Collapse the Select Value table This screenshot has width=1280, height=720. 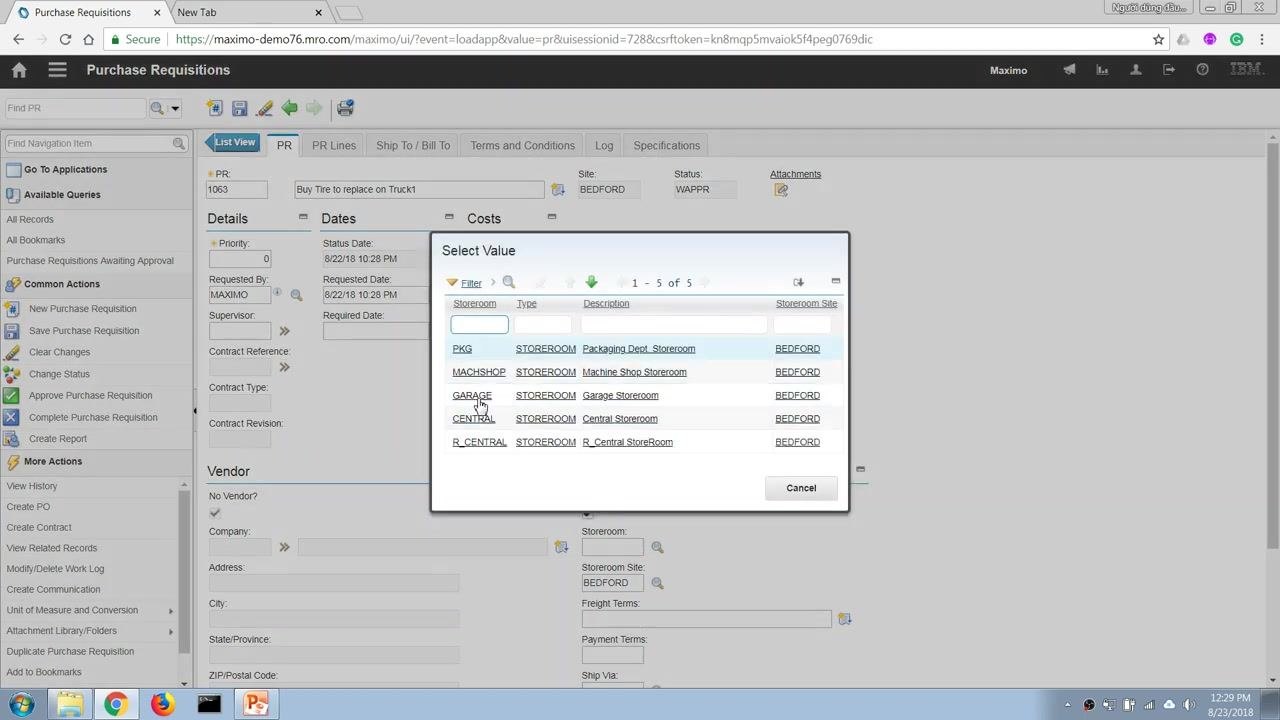pyautogui.click(x=836, y=281)
